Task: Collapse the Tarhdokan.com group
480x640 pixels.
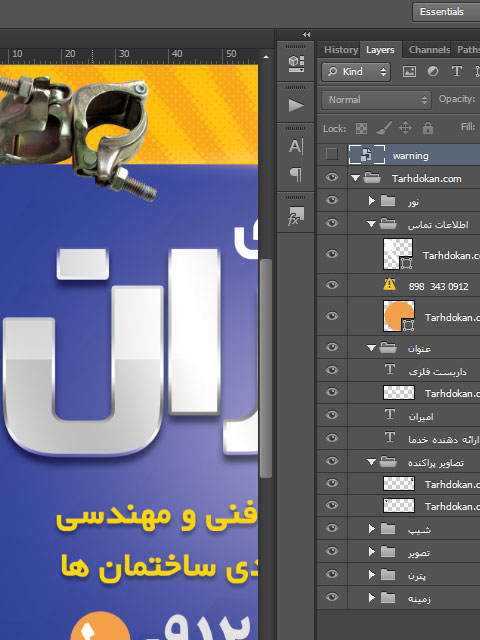Action: pos(356,178)
